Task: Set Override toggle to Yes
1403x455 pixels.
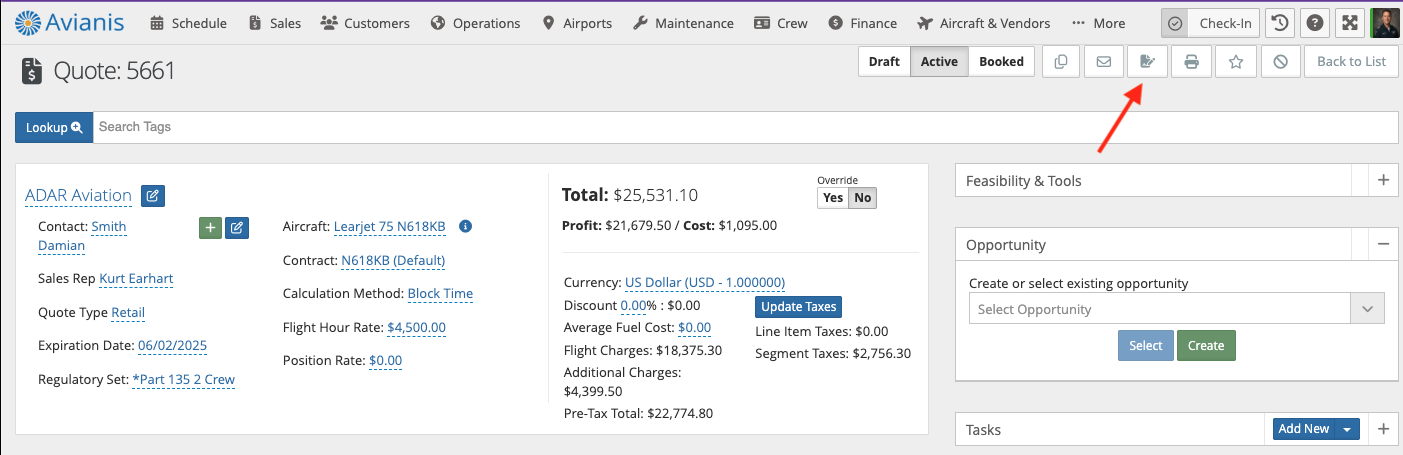Action: coord(832,198)
